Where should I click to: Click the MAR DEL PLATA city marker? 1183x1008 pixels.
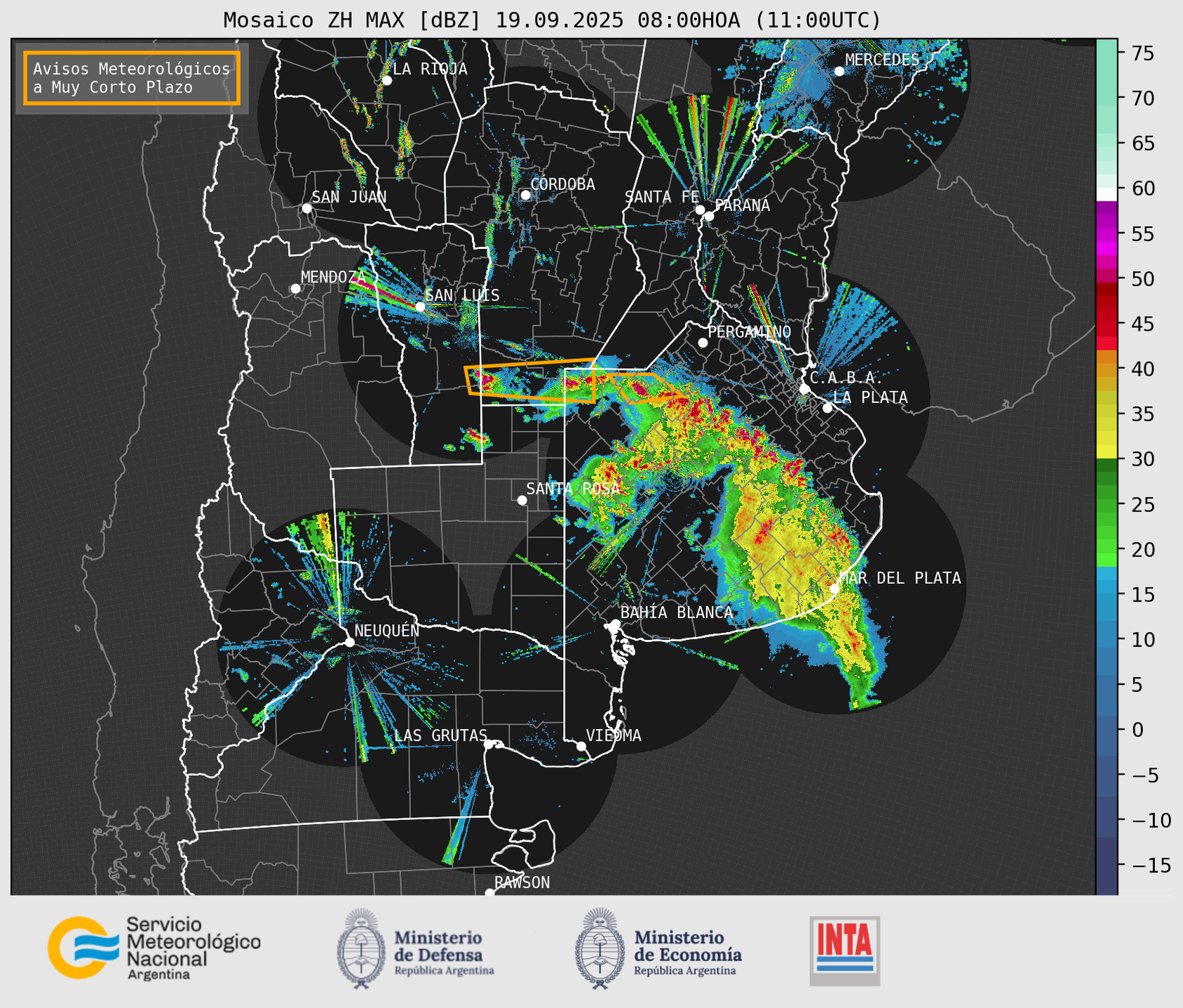[834, 588]
